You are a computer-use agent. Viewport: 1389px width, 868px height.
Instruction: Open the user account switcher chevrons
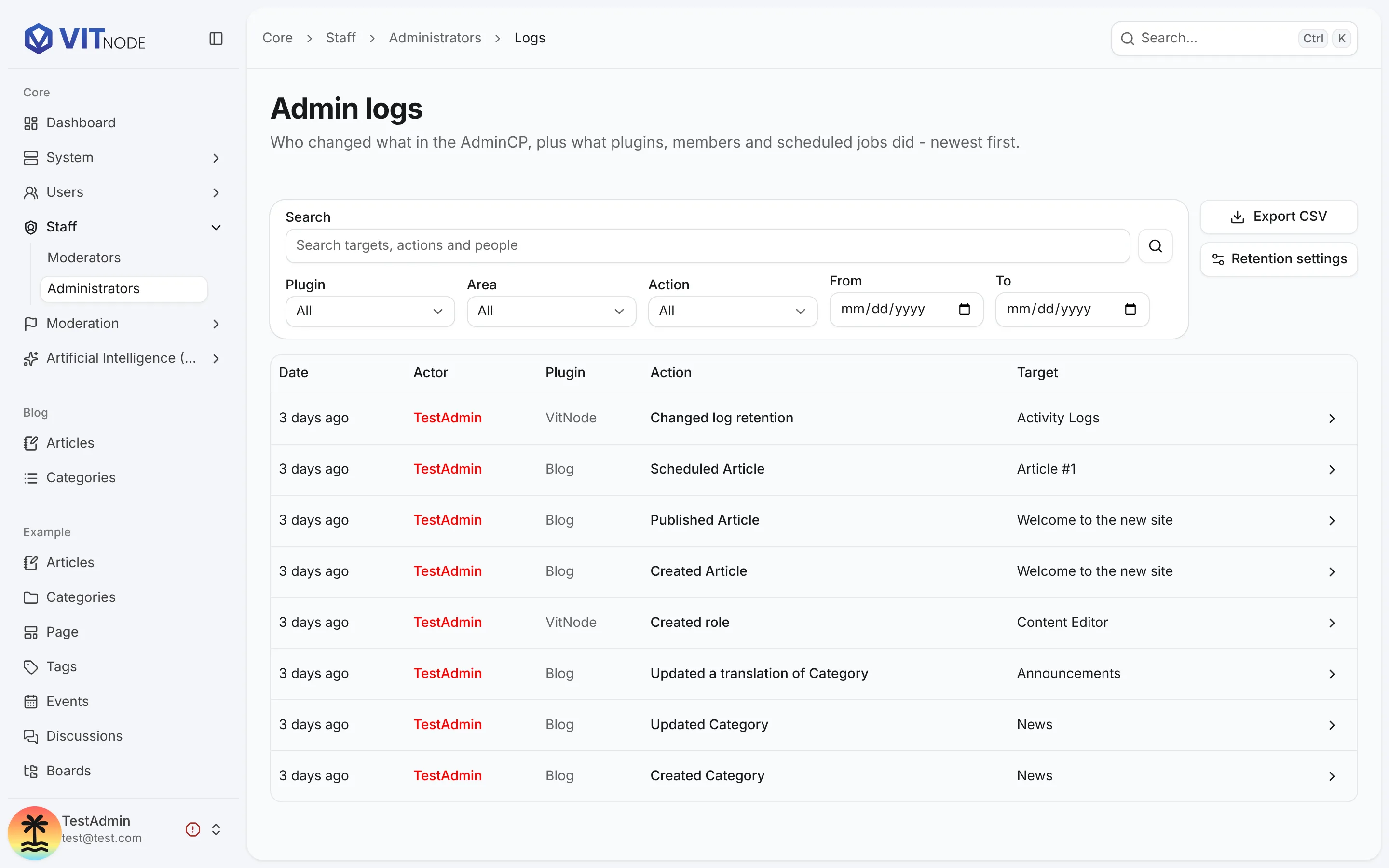click(216, 829)
